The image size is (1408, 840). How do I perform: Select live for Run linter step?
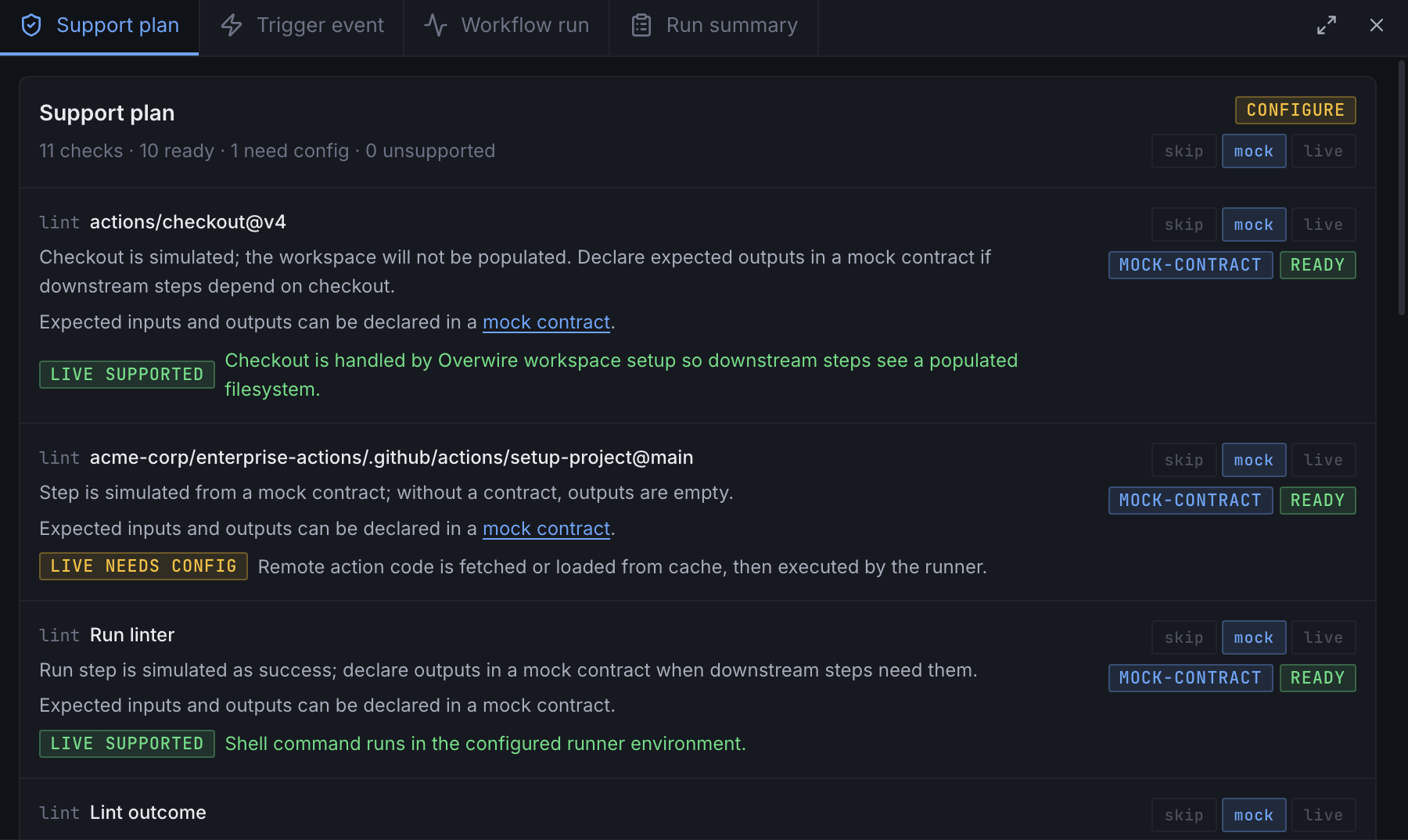click(1324, 637)
